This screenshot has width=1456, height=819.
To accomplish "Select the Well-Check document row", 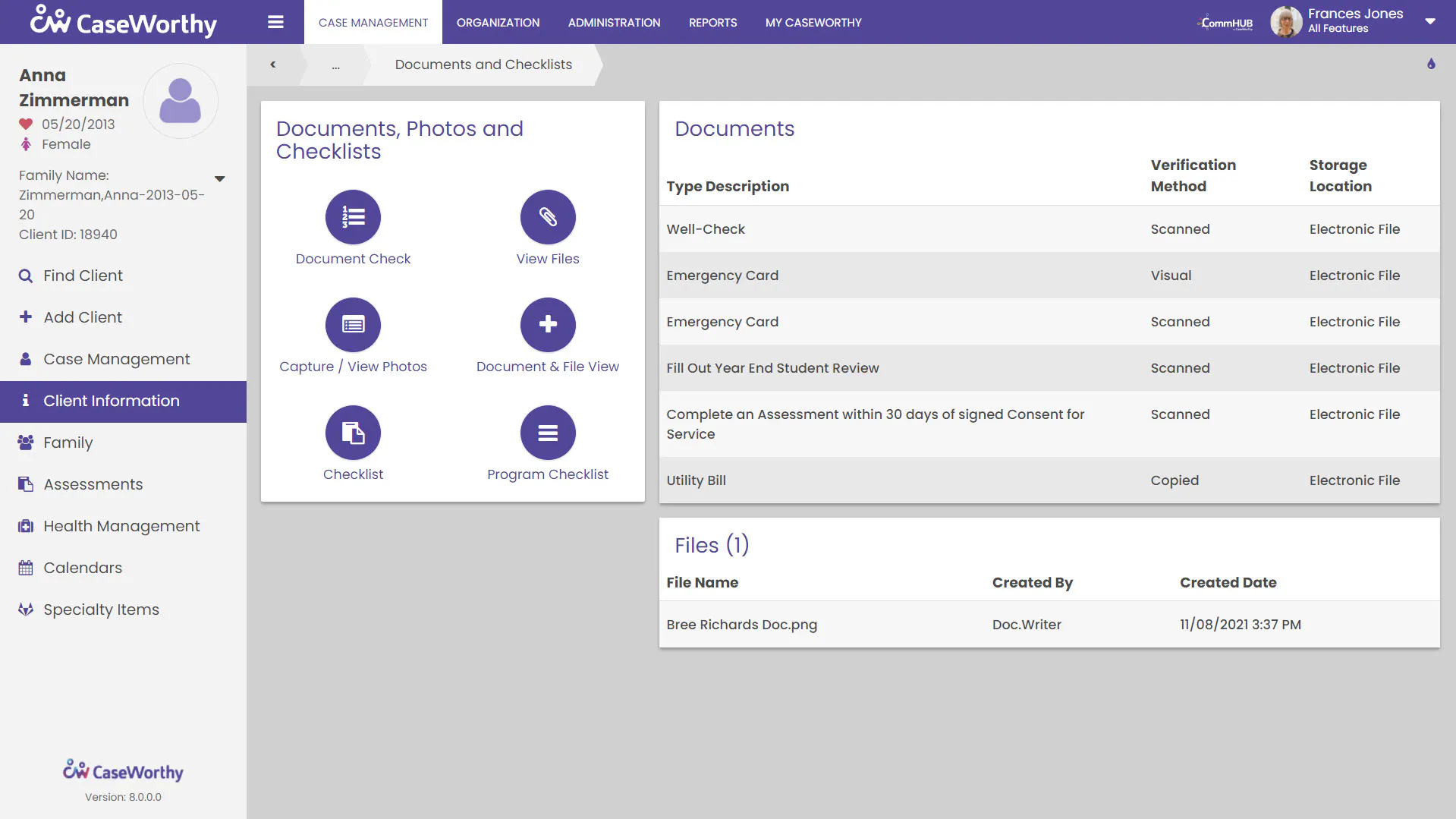I will (1049, 229).
